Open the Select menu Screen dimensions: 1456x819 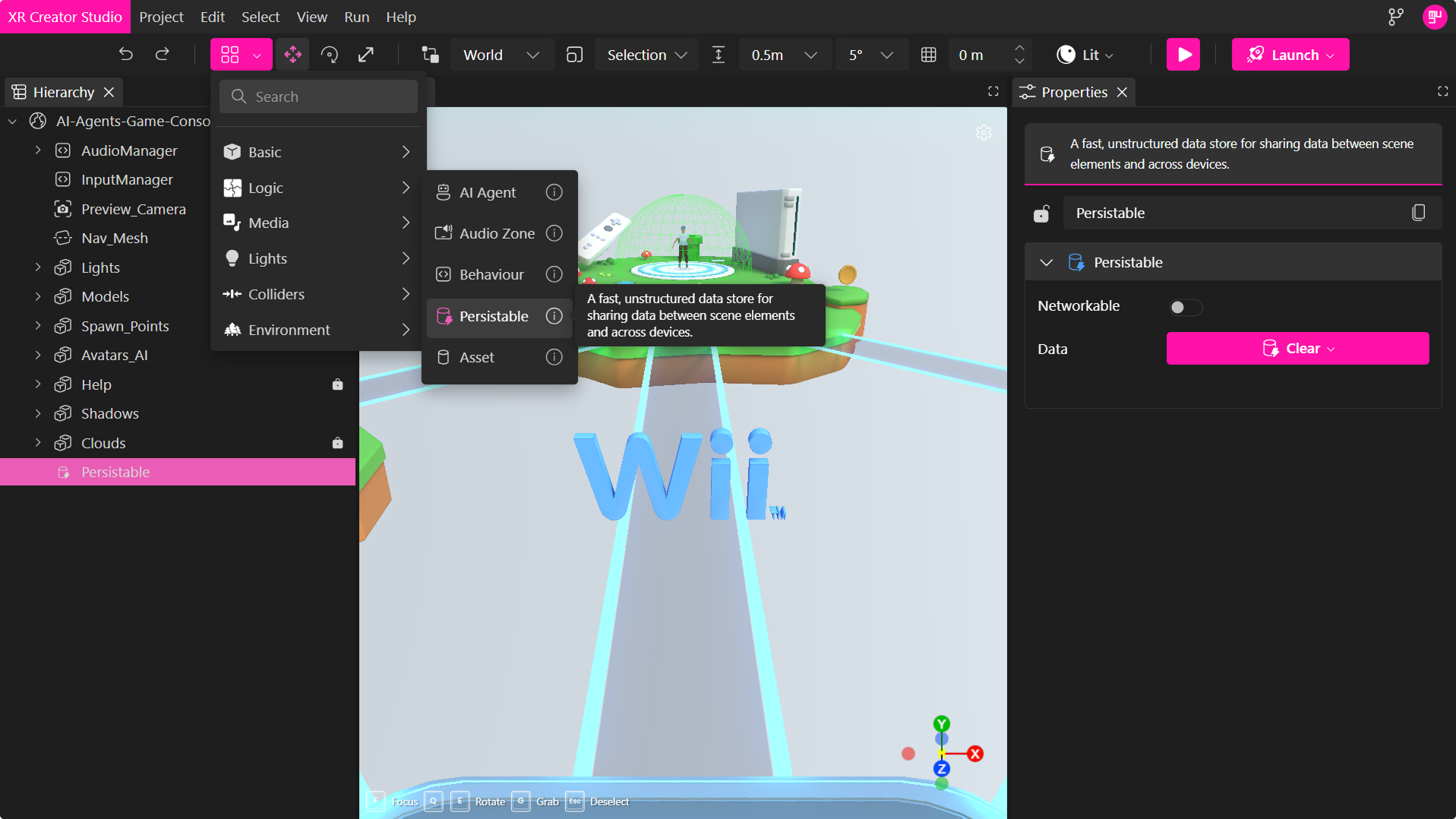tap(261, 17)
